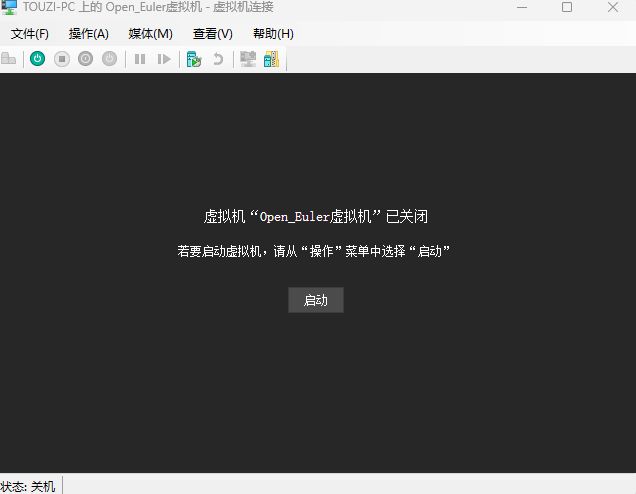Create a checkpoint using the toolbar icon
Viewport: 636px width, 494px height.
click(194, 59)
